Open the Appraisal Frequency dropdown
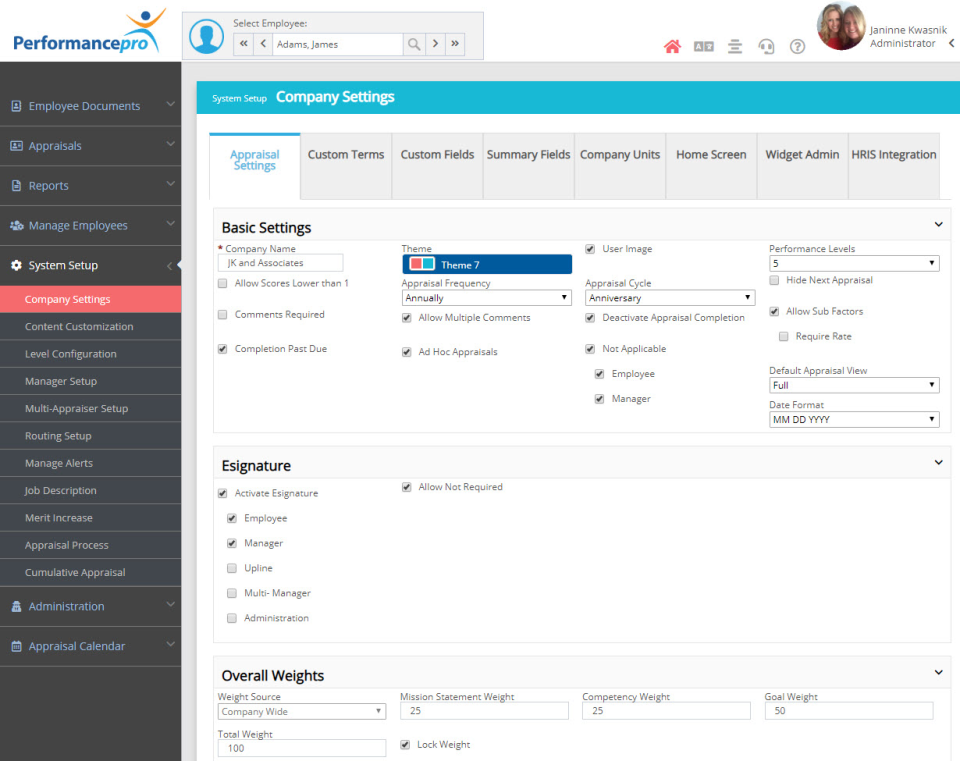960x761 pixels. point(487,298)
